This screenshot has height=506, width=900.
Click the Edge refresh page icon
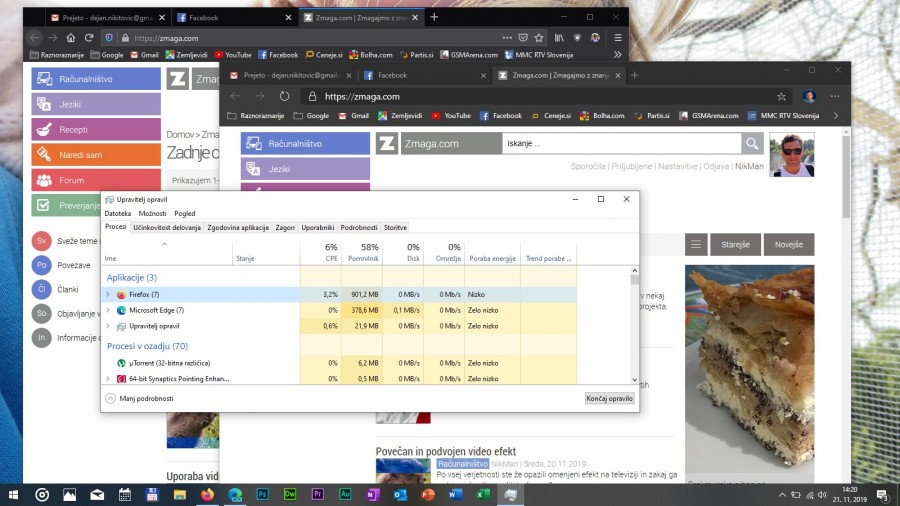pos(285,97)
